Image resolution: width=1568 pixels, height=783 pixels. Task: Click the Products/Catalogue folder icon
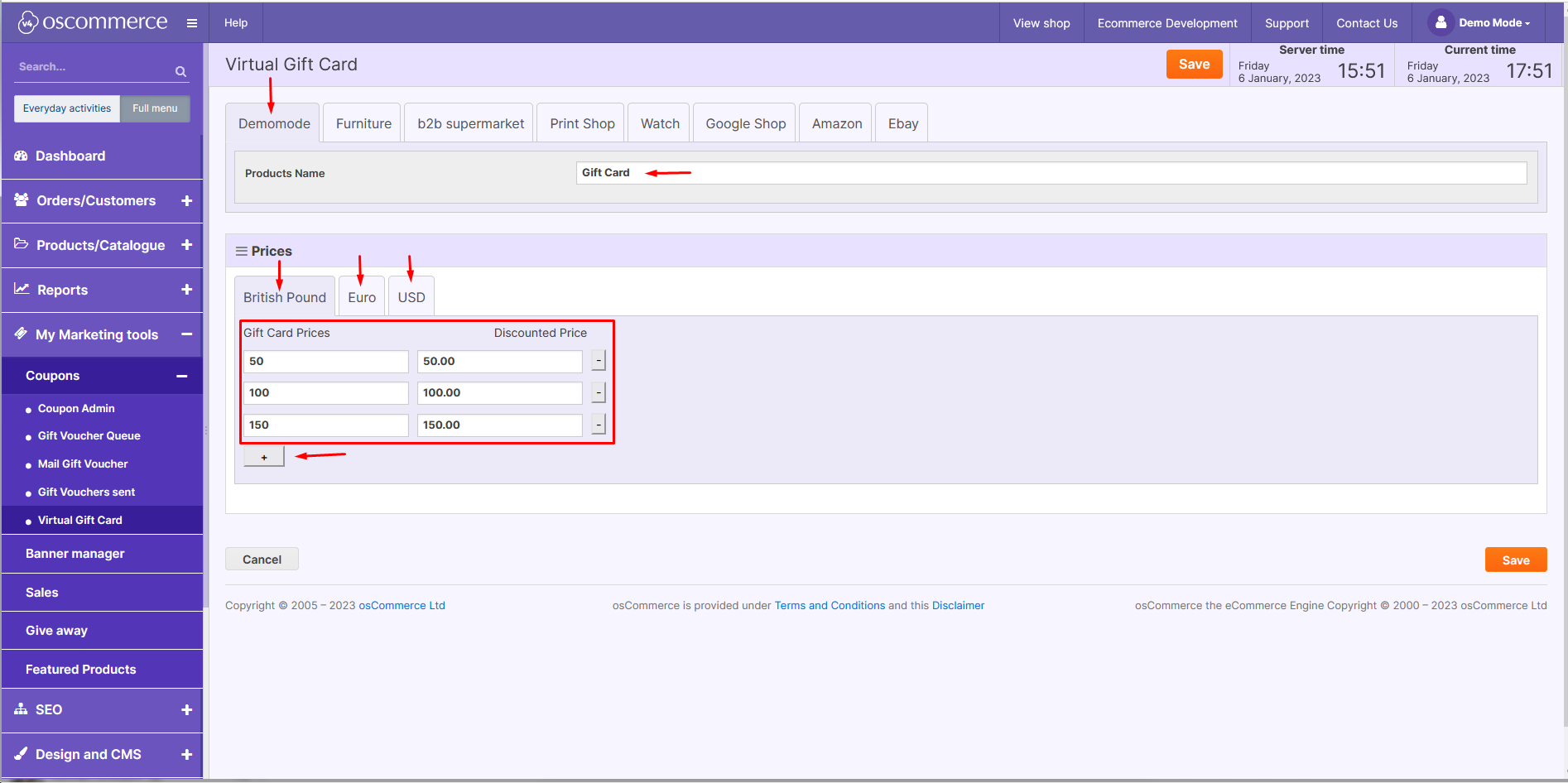pos(22,244)
